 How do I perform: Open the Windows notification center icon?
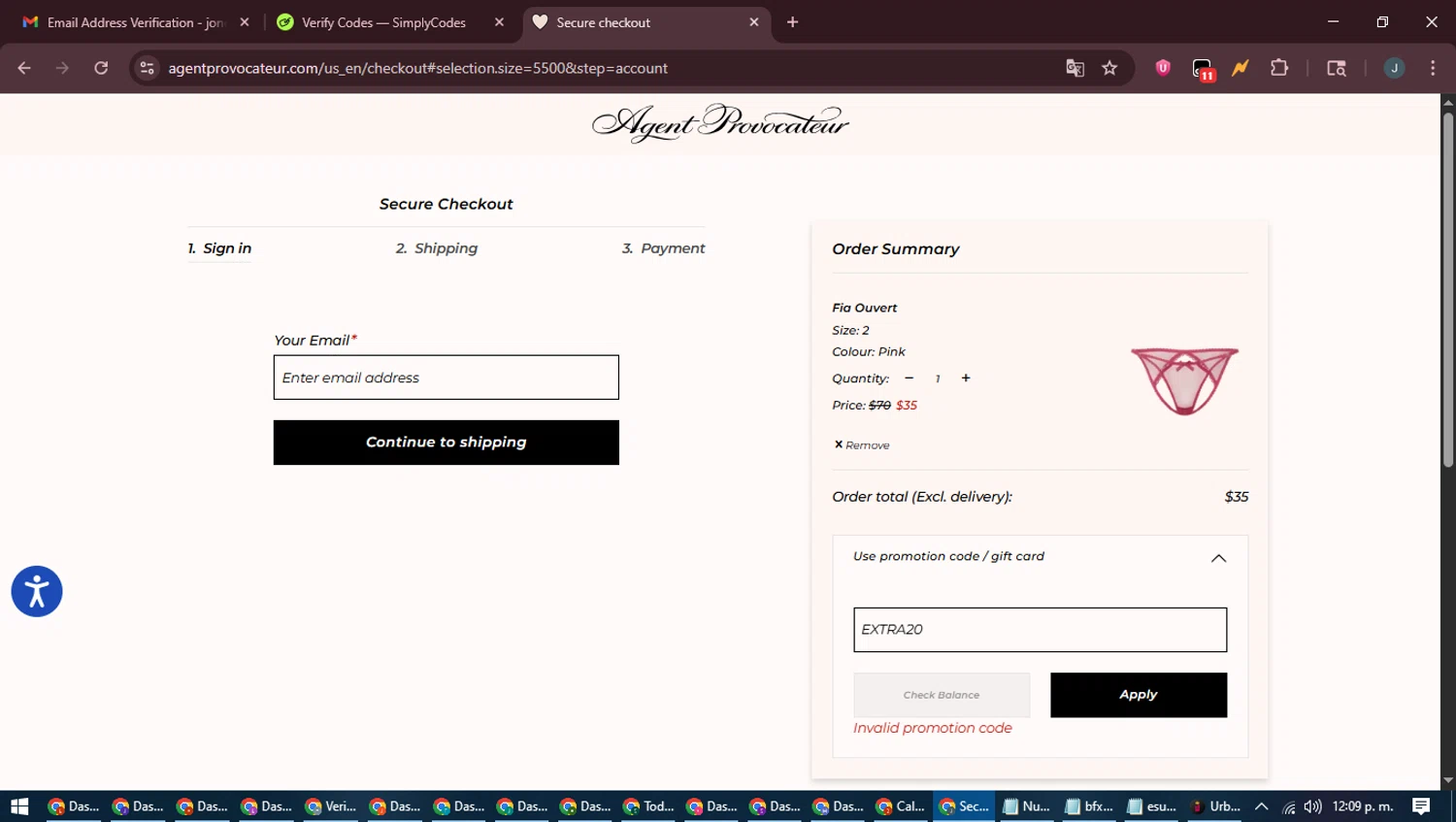pyautogui.click(x=1421, y=806)
